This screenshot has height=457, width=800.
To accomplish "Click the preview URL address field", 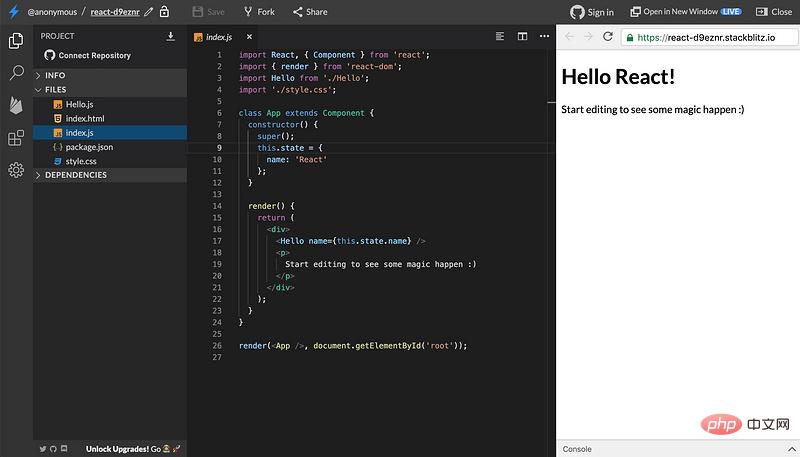I will click(x=706, y=37).
